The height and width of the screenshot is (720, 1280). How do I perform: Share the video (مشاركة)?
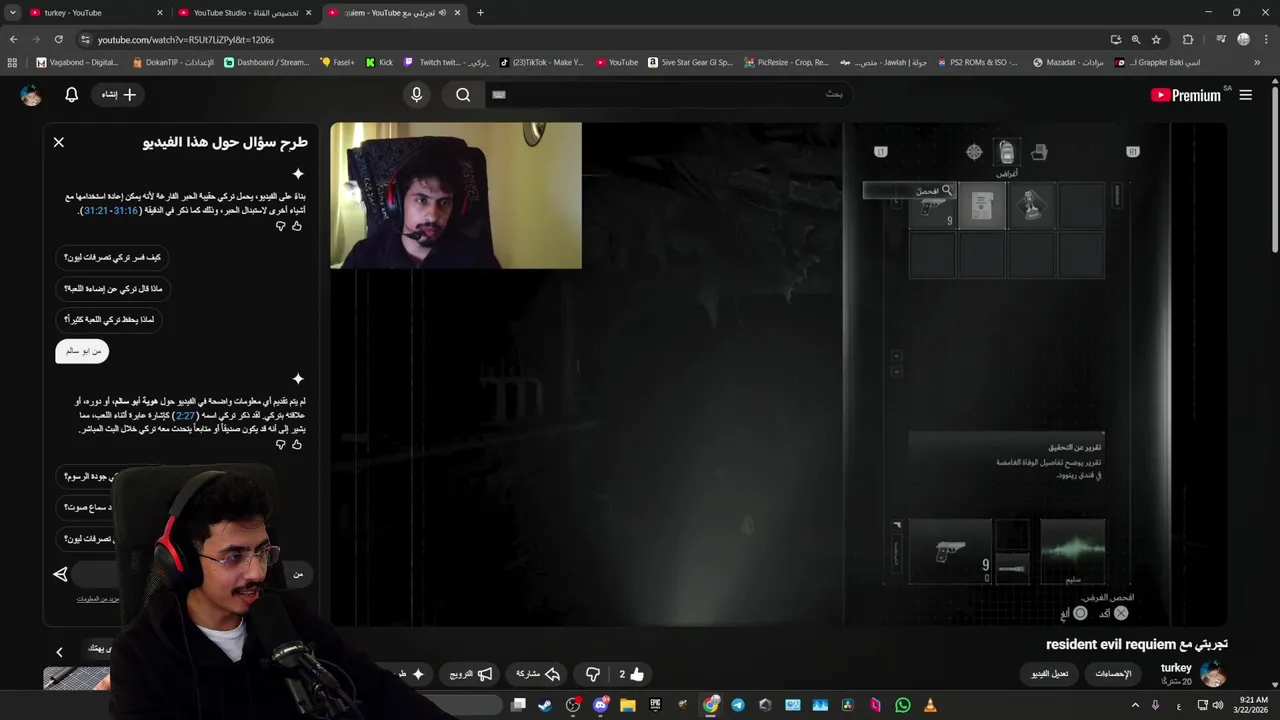(x=538, y=674)
